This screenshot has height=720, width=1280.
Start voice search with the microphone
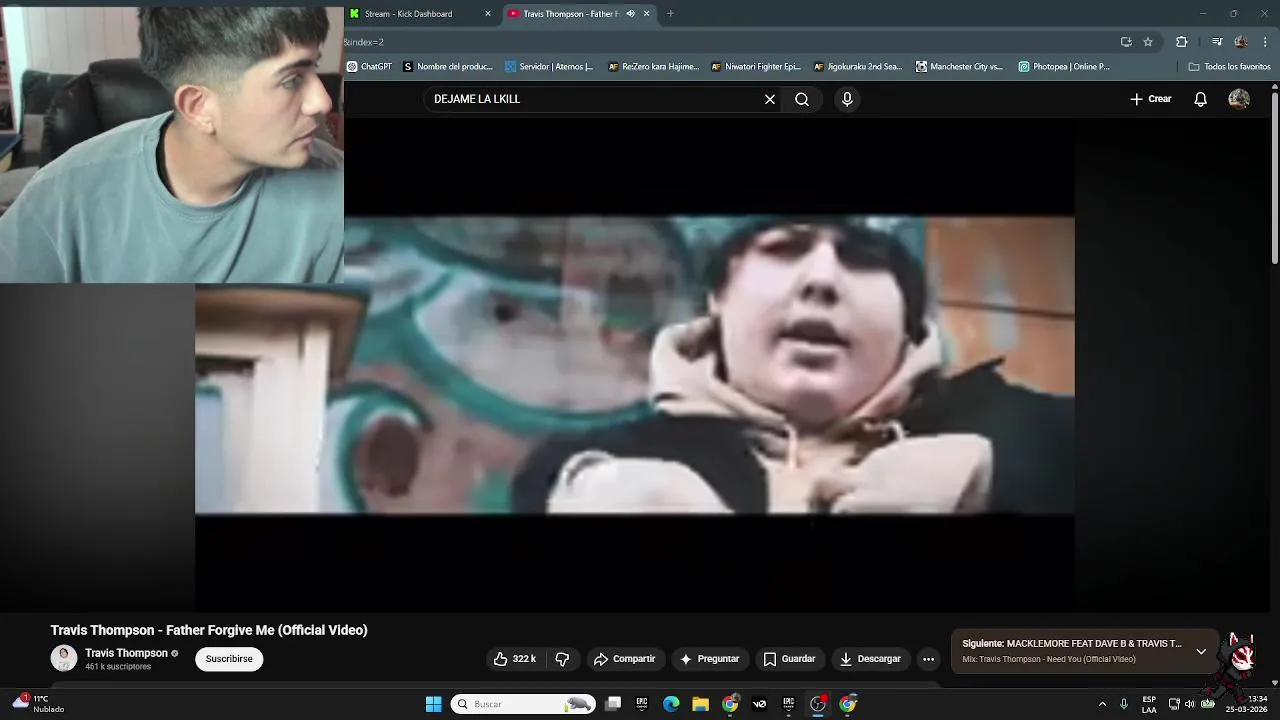point(847,99)
